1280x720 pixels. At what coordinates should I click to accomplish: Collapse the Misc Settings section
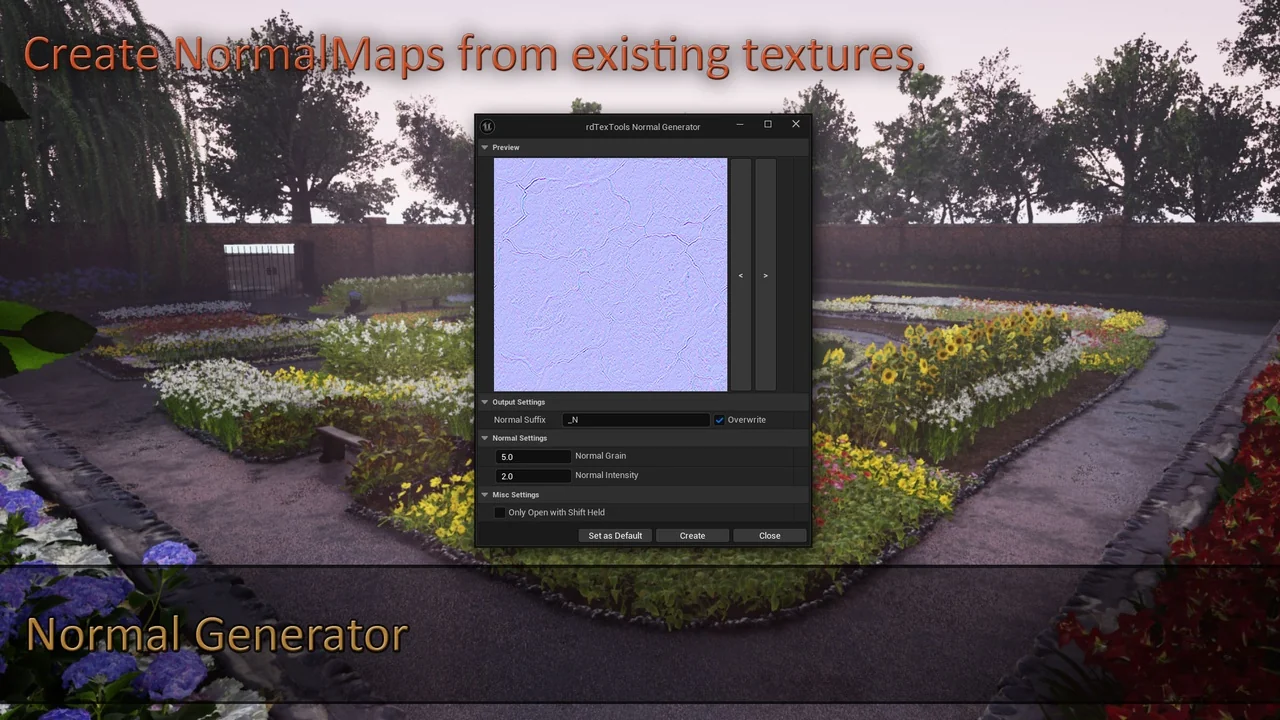(x=485, y=495)
